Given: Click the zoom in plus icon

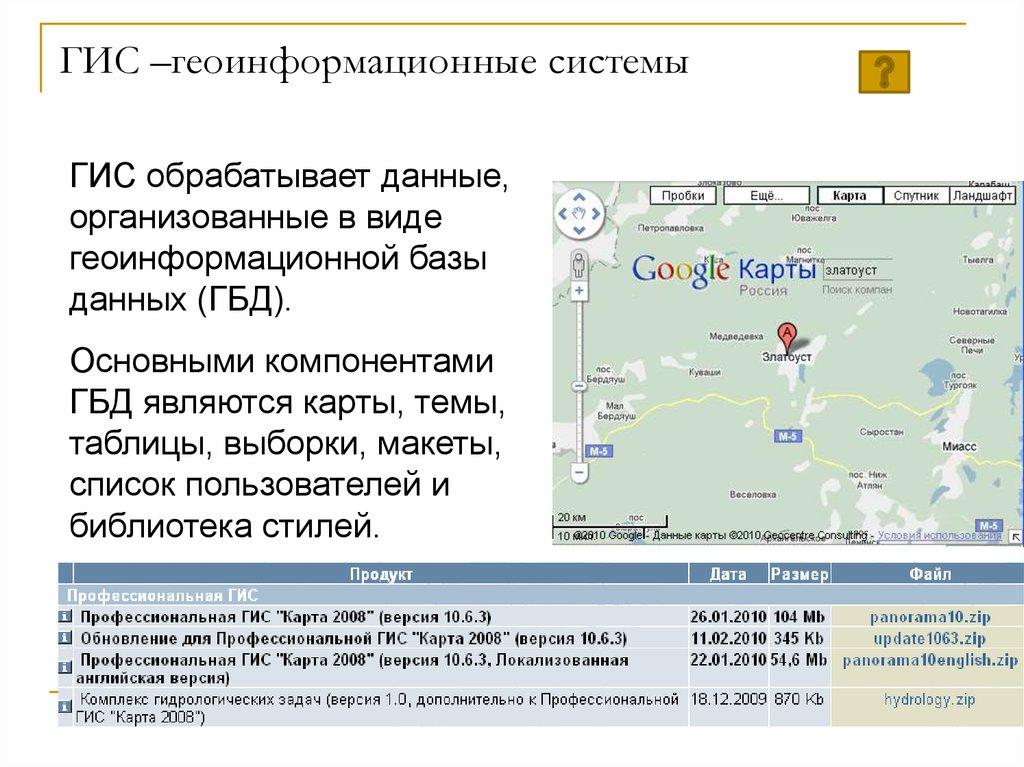Looking at the screenshot, I should [x=579, y=289].
